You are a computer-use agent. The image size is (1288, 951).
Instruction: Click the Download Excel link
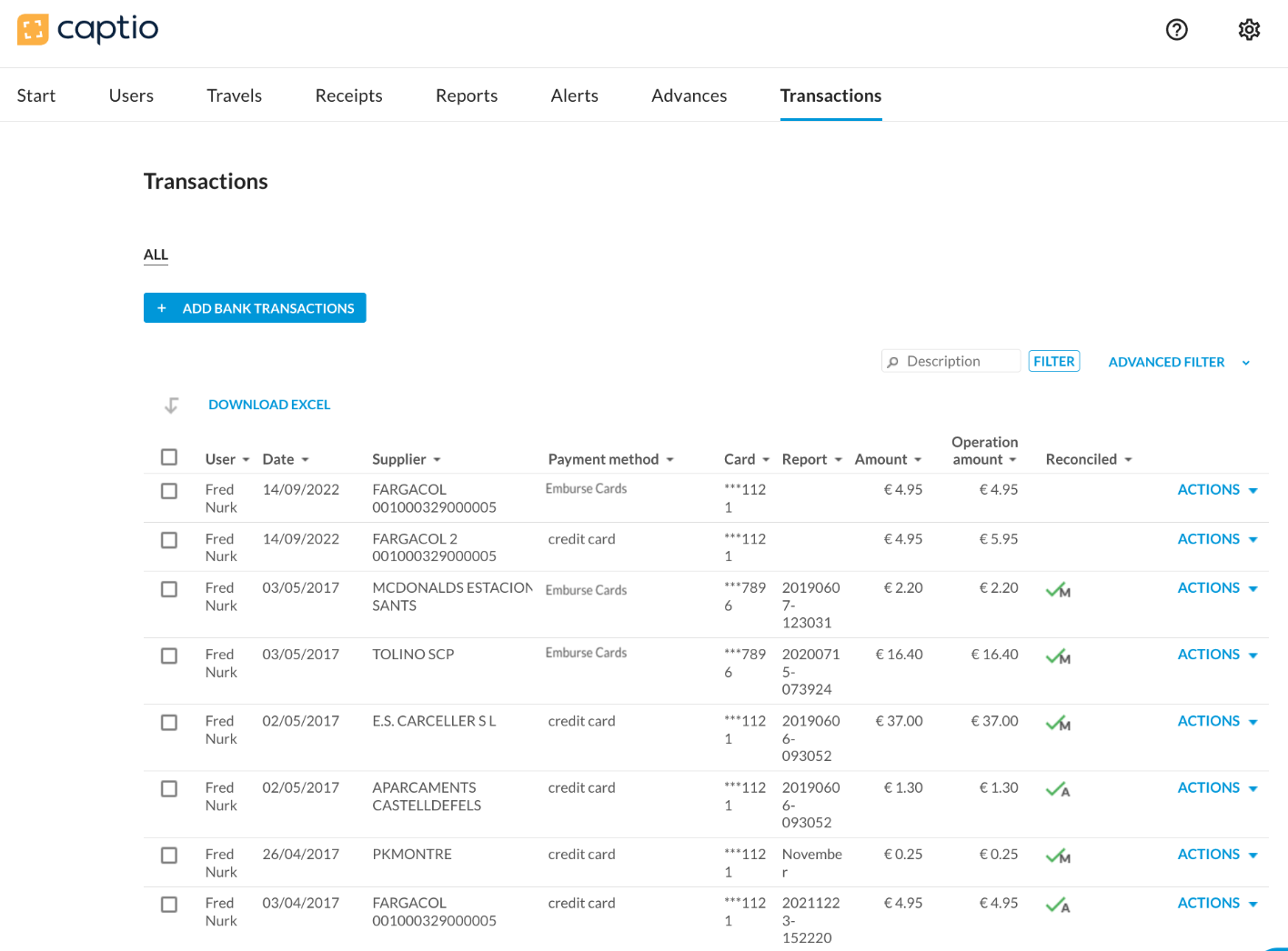point(269,405)
